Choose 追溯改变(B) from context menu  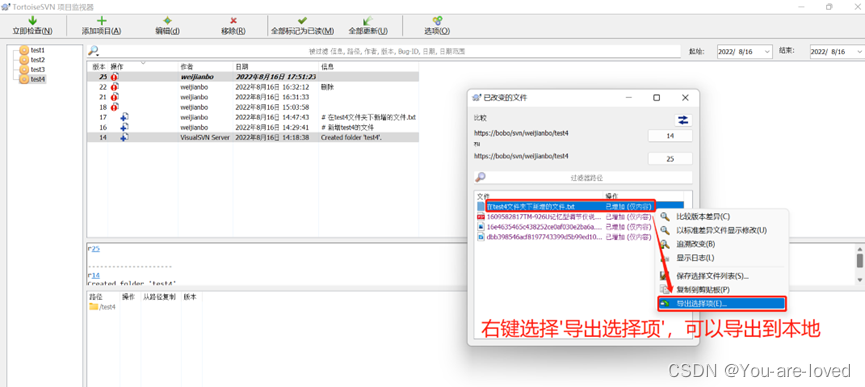click(723, 244)
